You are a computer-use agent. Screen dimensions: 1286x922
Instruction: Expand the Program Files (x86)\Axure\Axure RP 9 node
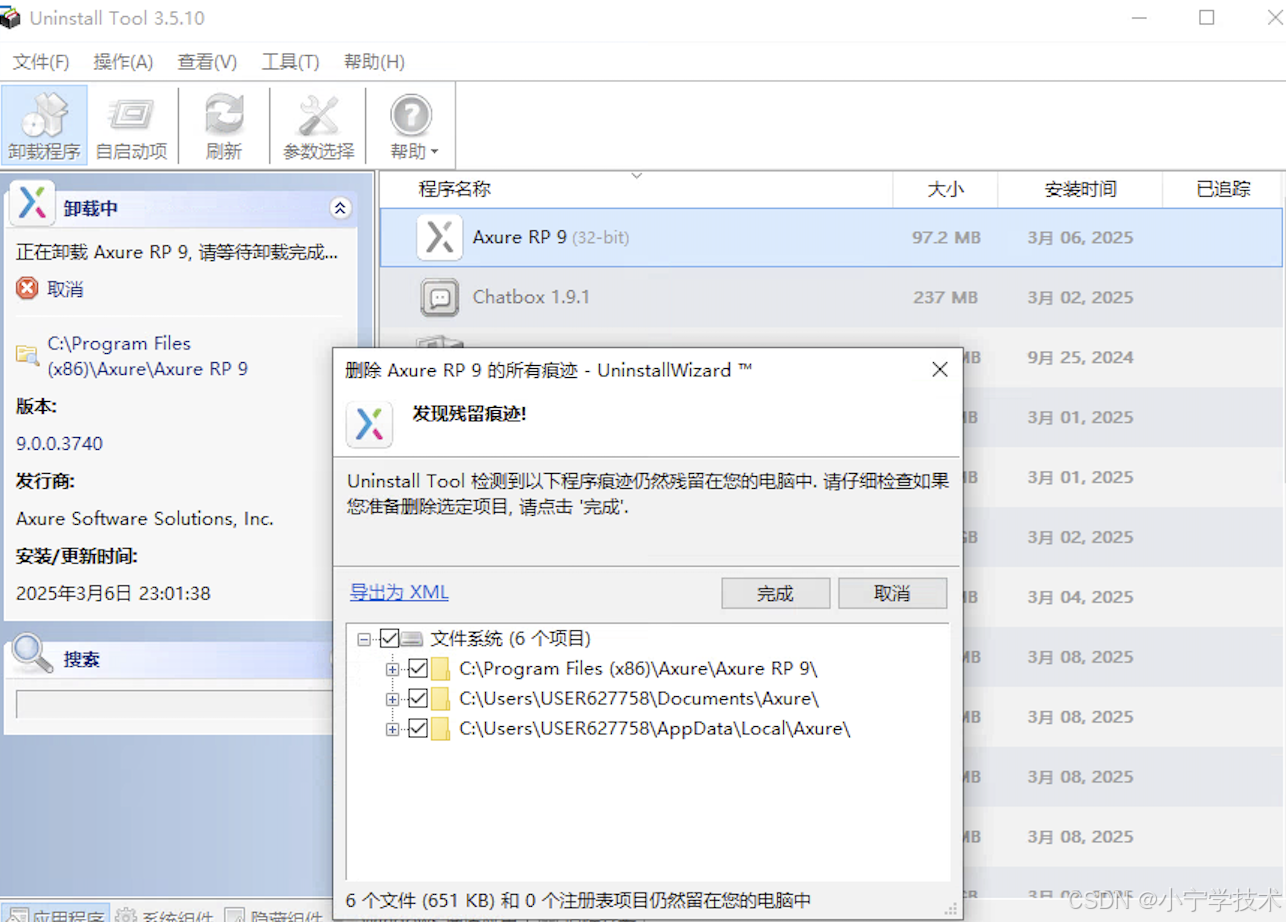(x=392, y=669)
